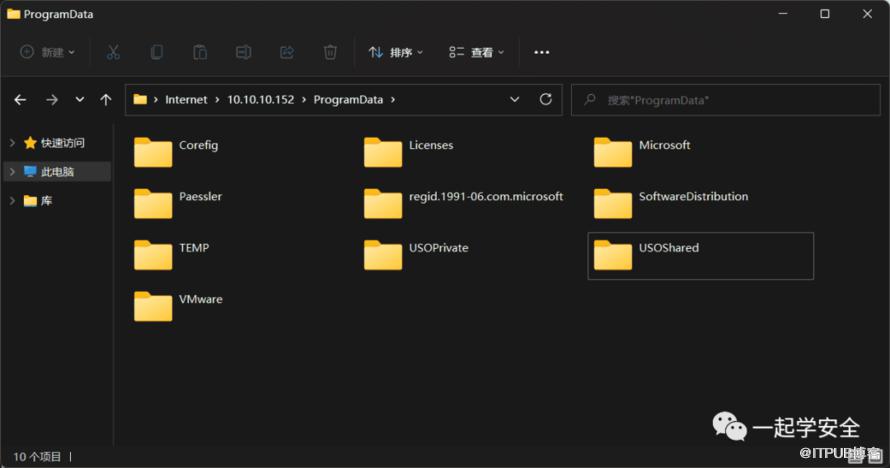Click the Rename icon in toolbar

click(x=243, y=52)
